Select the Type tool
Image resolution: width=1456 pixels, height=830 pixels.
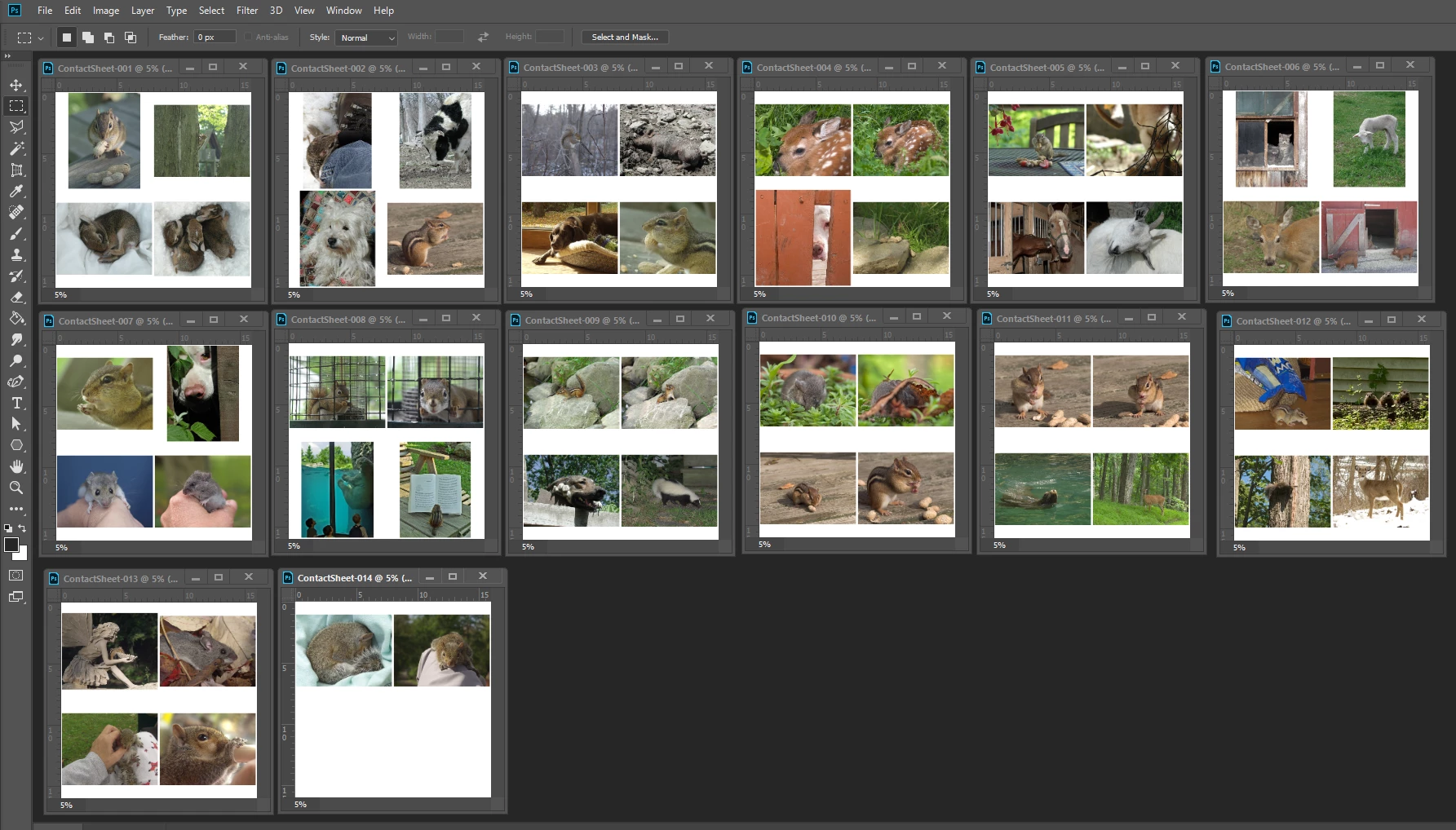[x=16, y=403]
